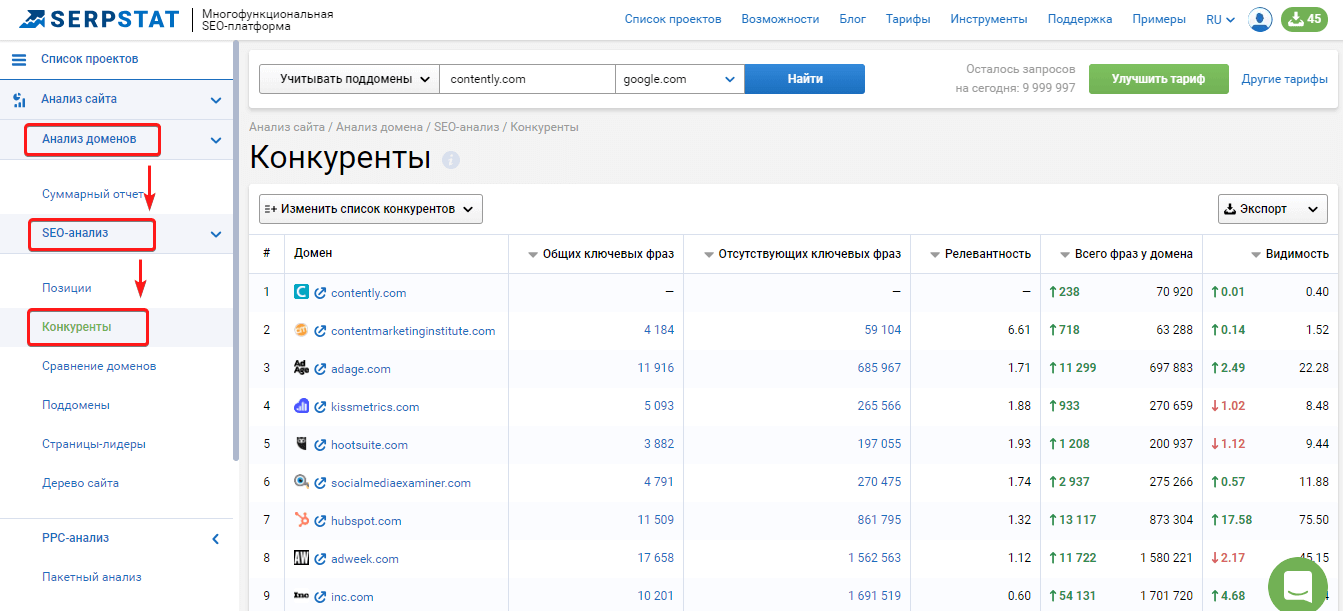Click the green 45 download counter badge

click(x=1304, y=19)
